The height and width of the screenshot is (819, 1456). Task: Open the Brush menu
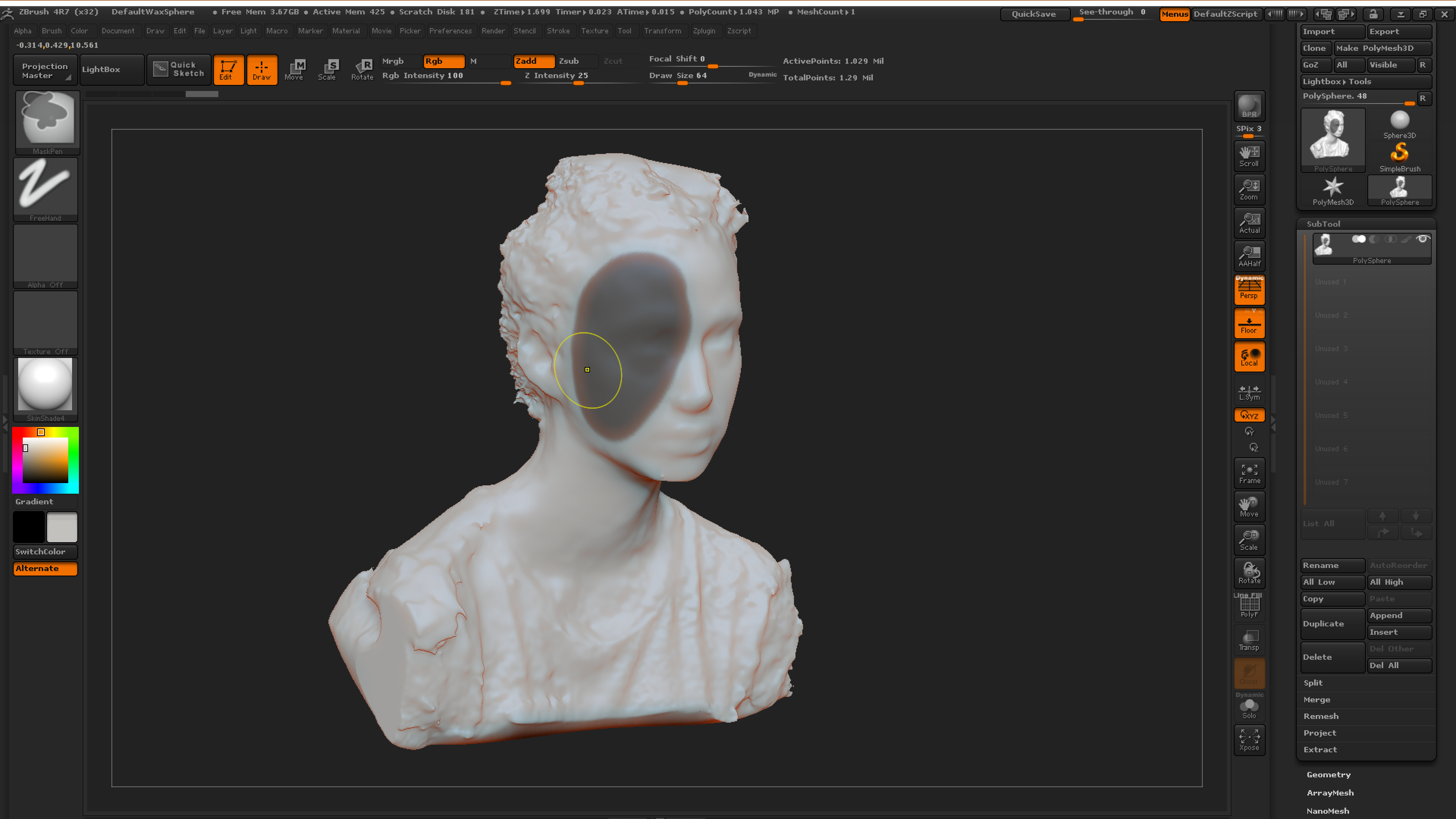click(x=52, y=31)
